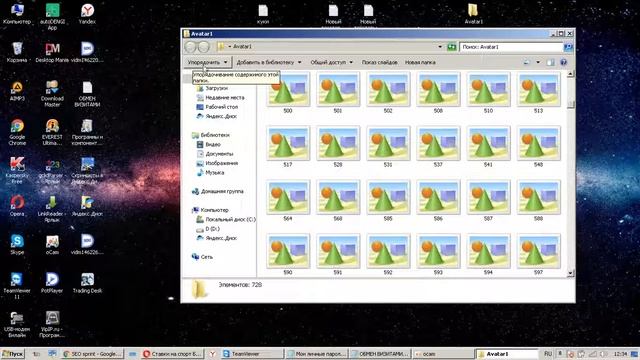Select Компьютер in navigation pane
640x360 pixels.
[211, 210]
